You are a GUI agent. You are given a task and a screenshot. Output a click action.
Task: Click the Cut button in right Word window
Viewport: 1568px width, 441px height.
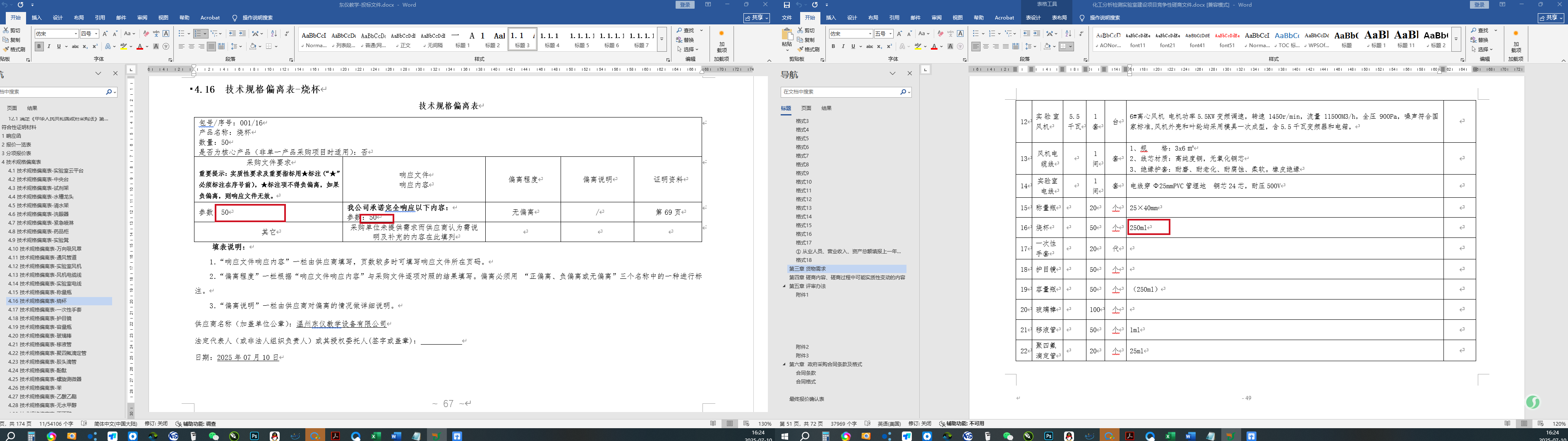pos(806,31)
